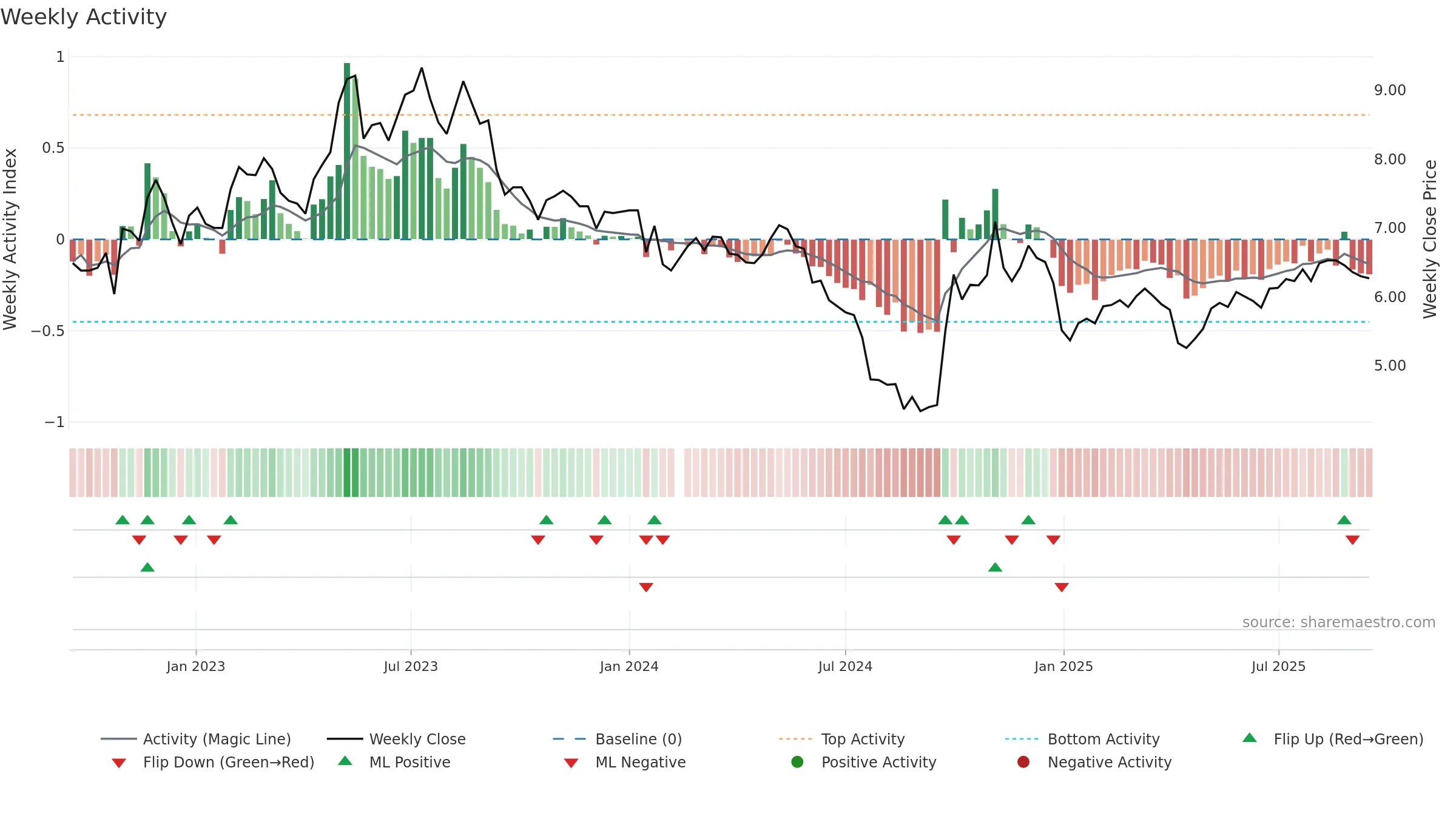Click the flip-down marker nearest Jan 2025
This screenshot has width=1456, height=819.
pyautogui.click(x=1053, y=540)
